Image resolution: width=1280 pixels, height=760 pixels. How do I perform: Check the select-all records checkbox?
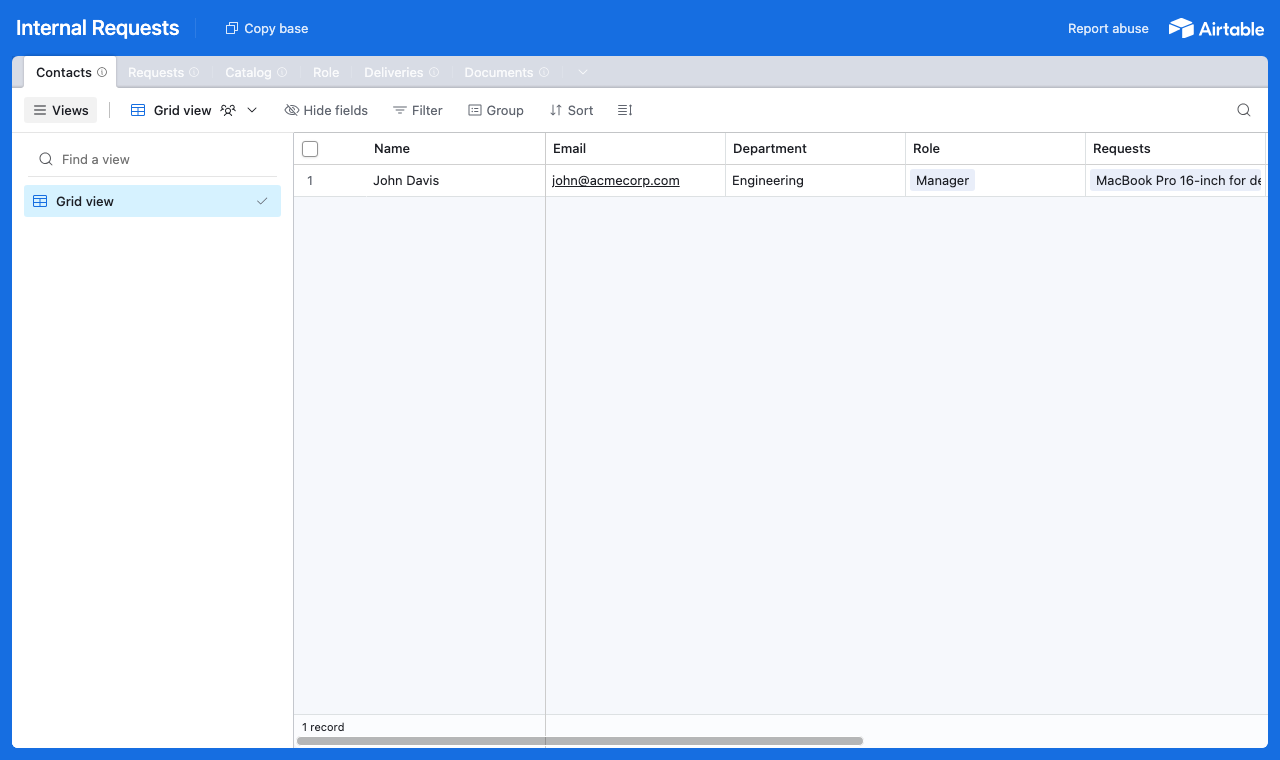click(x=310, y=149)
